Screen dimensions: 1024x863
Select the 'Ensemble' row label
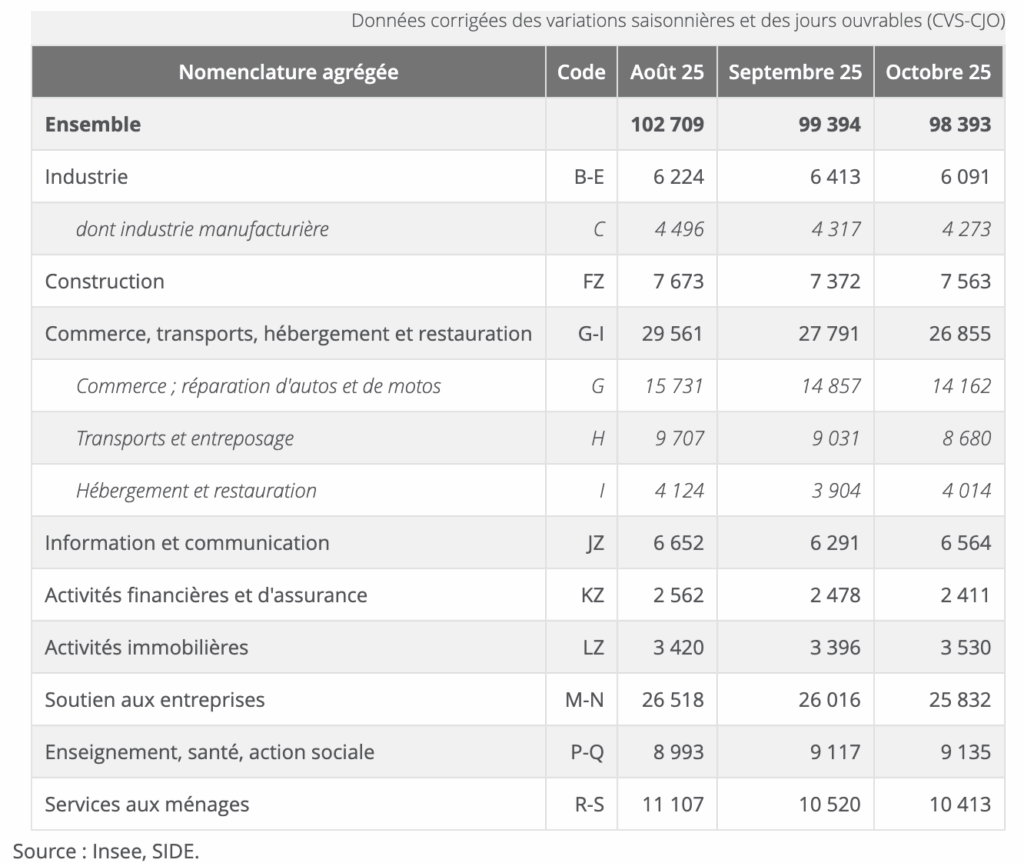click(93, 125)
